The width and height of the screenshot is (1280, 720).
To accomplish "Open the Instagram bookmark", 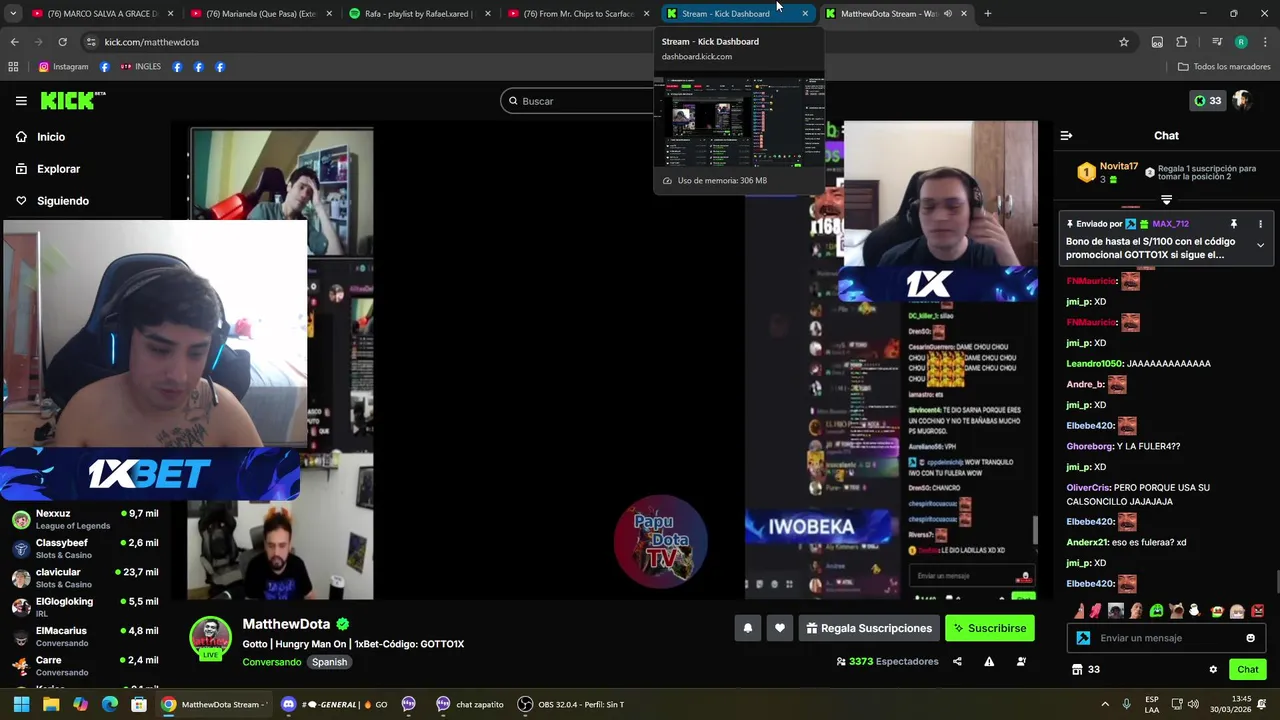I will pos(64,67).
